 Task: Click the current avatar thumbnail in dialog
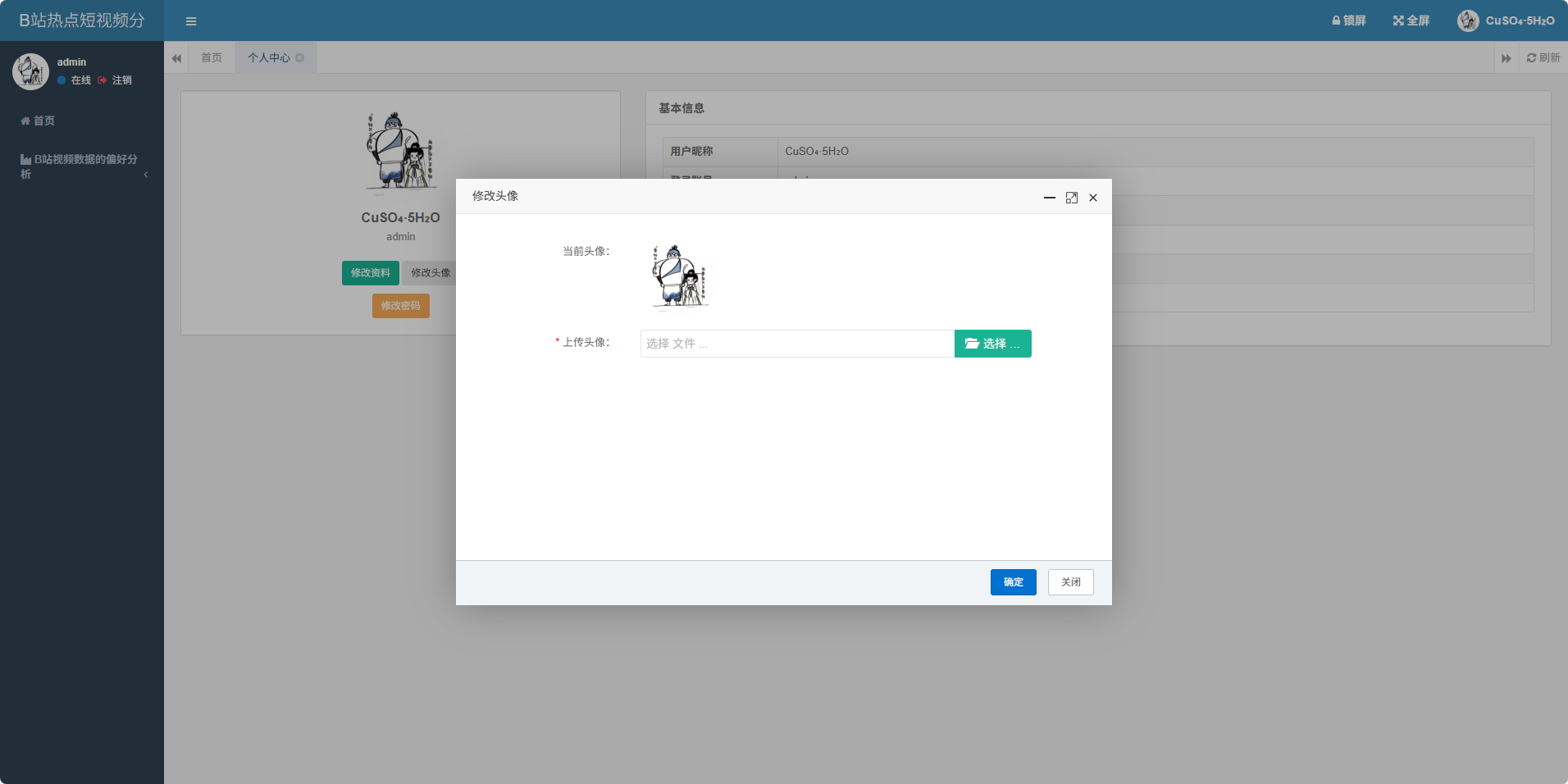[x=680, y=276]
